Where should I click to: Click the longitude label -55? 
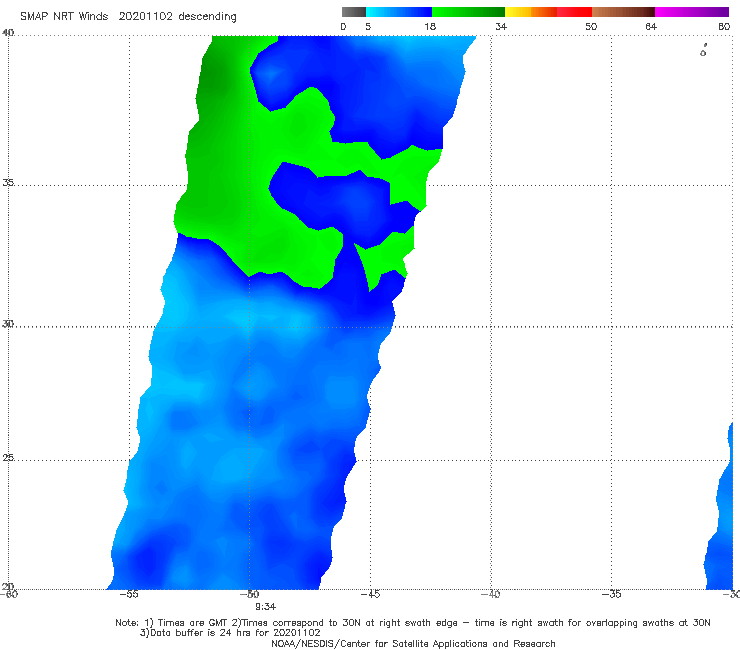pos(129,594)
